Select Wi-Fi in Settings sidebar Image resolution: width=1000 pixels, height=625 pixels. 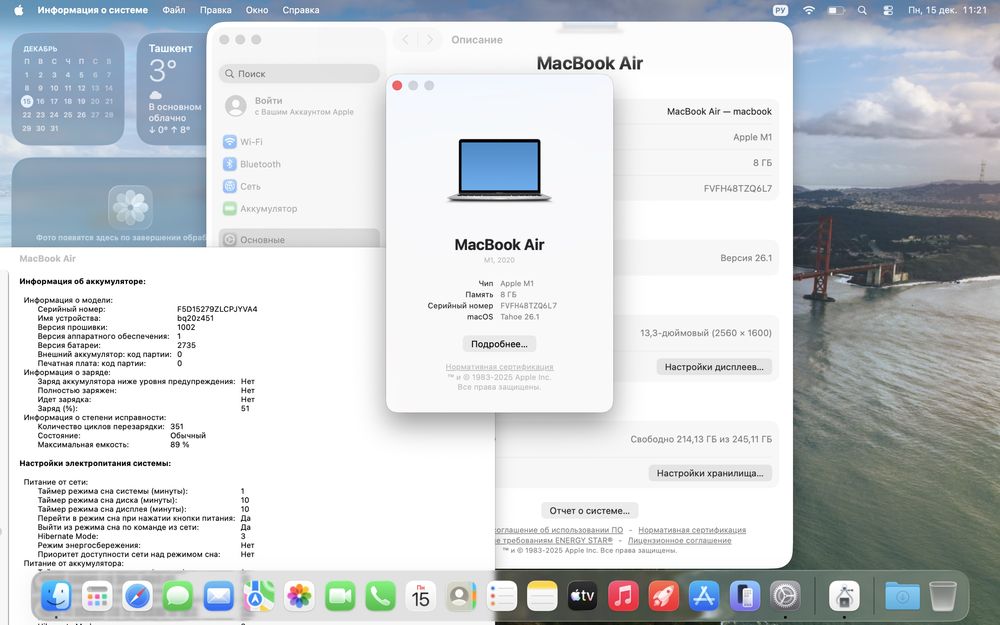tap(299, 142)
